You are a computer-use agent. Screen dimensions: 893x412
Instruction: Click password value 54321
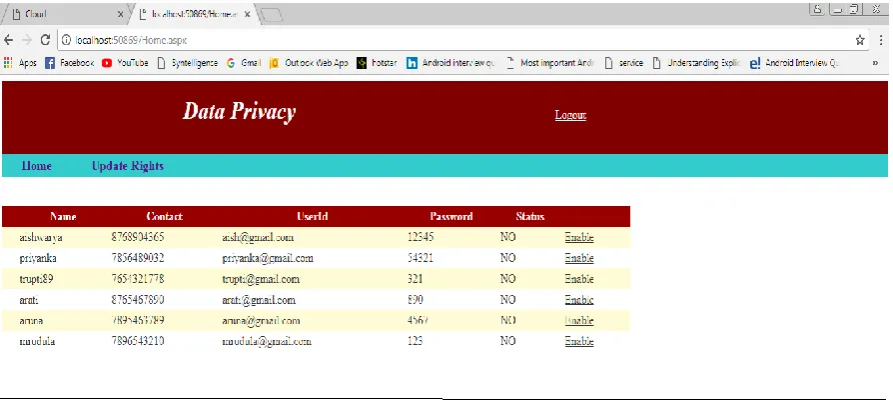[x=420, y=258]
